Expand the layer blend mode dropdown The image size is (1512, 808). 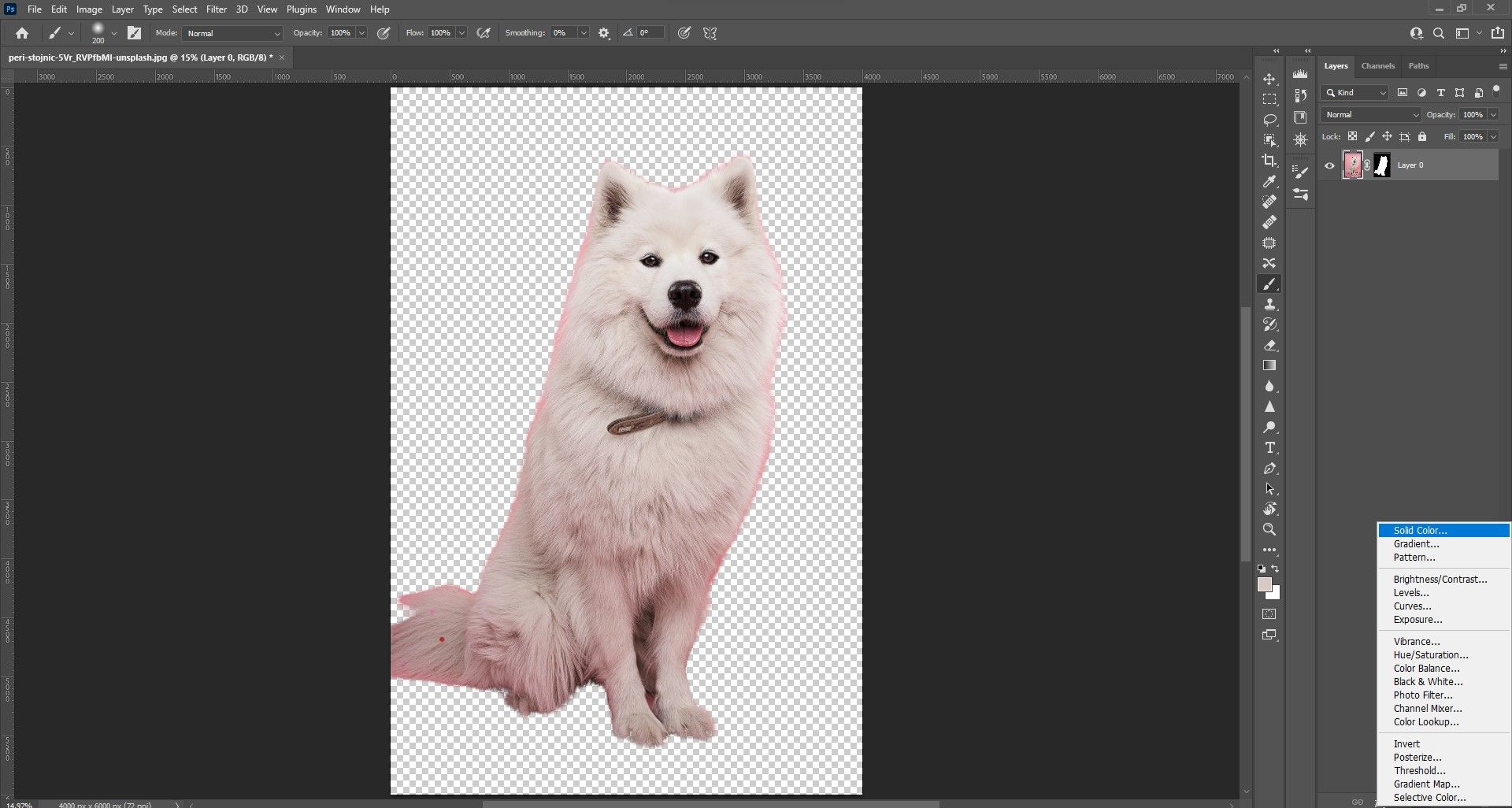tap(1371, 115)
